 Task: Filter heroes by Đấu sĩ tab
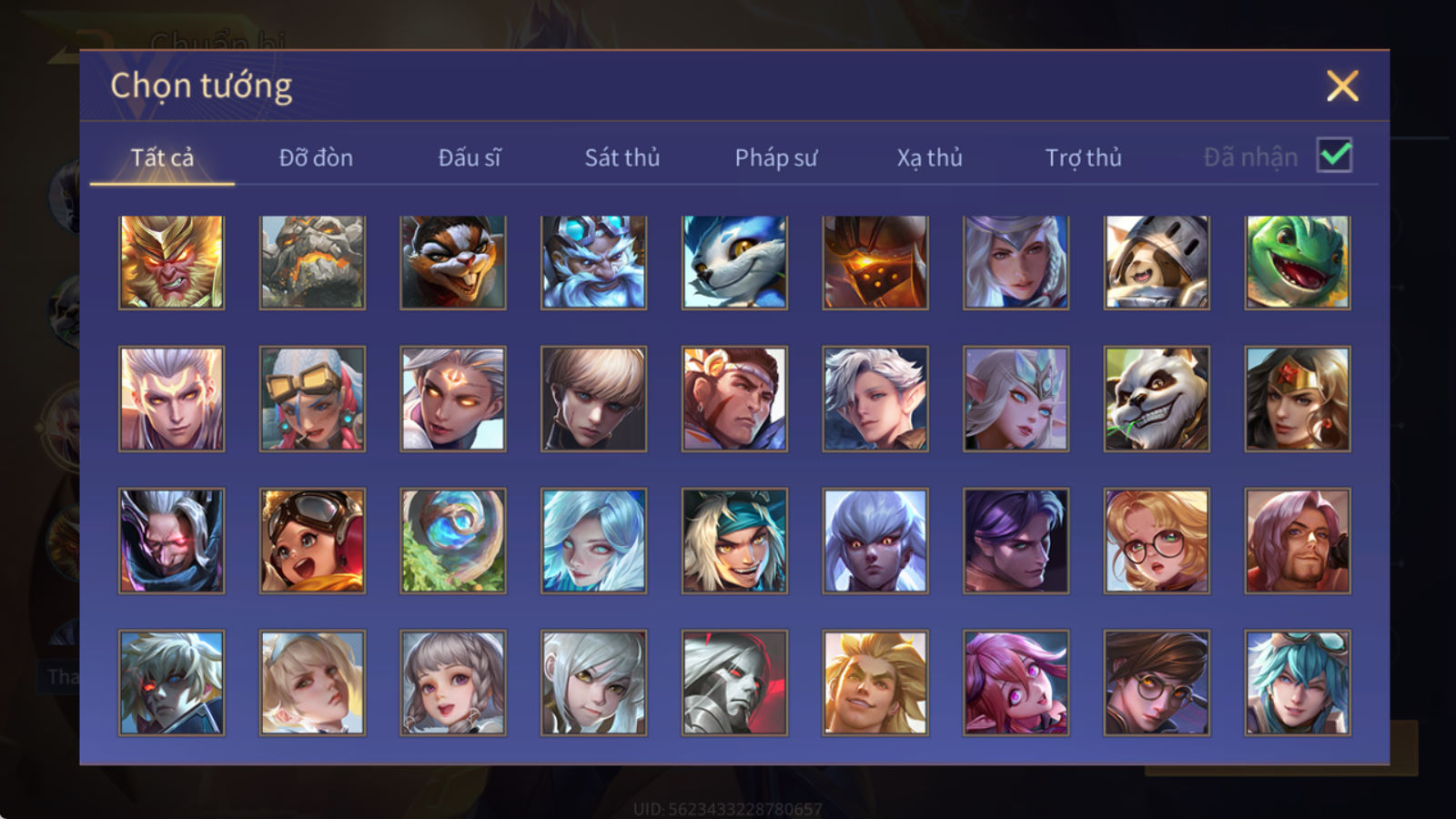pyautogui.click(x=469, y=157)
